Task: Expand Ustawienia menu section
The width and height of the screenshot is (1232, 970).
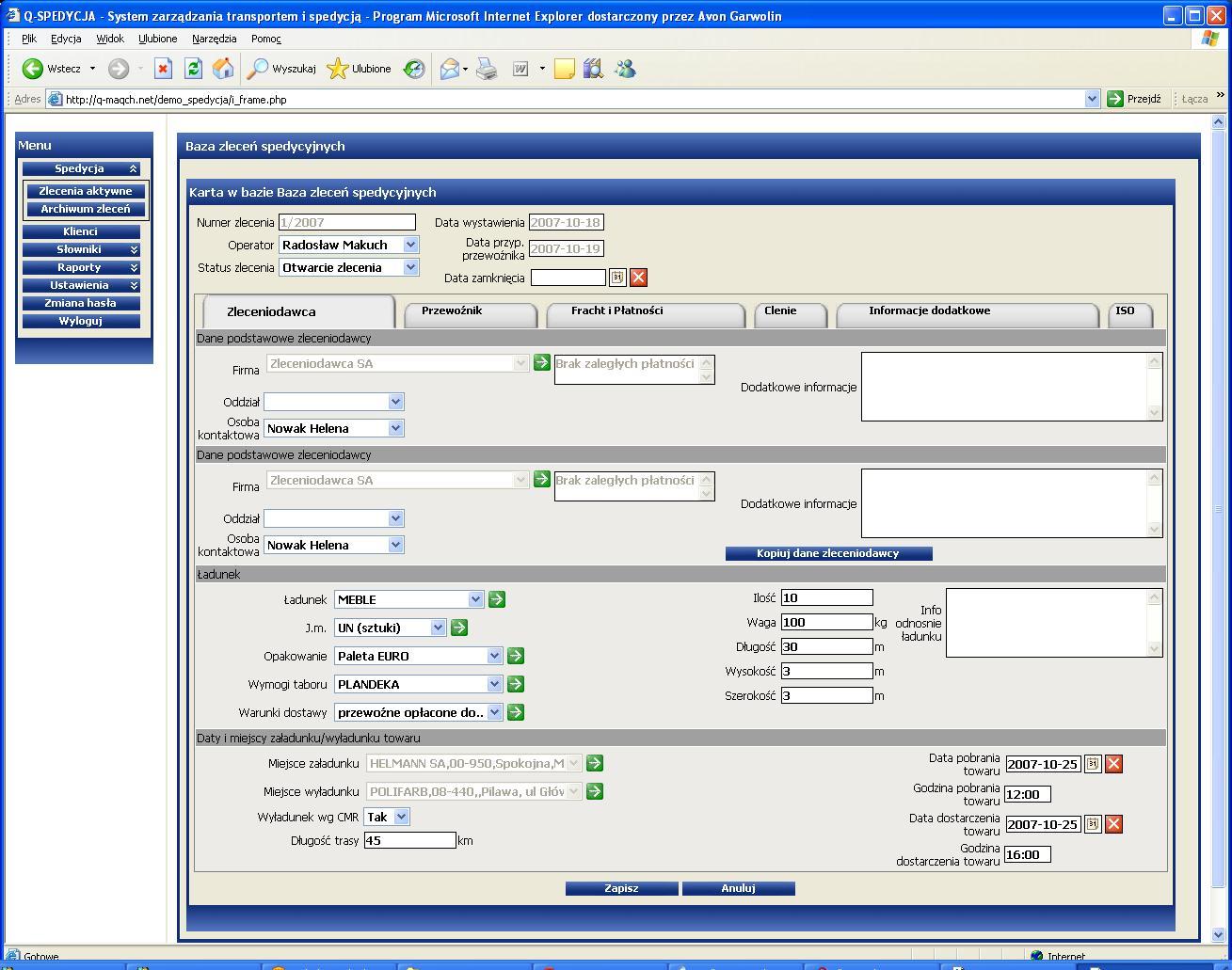Action: point(80,285)
